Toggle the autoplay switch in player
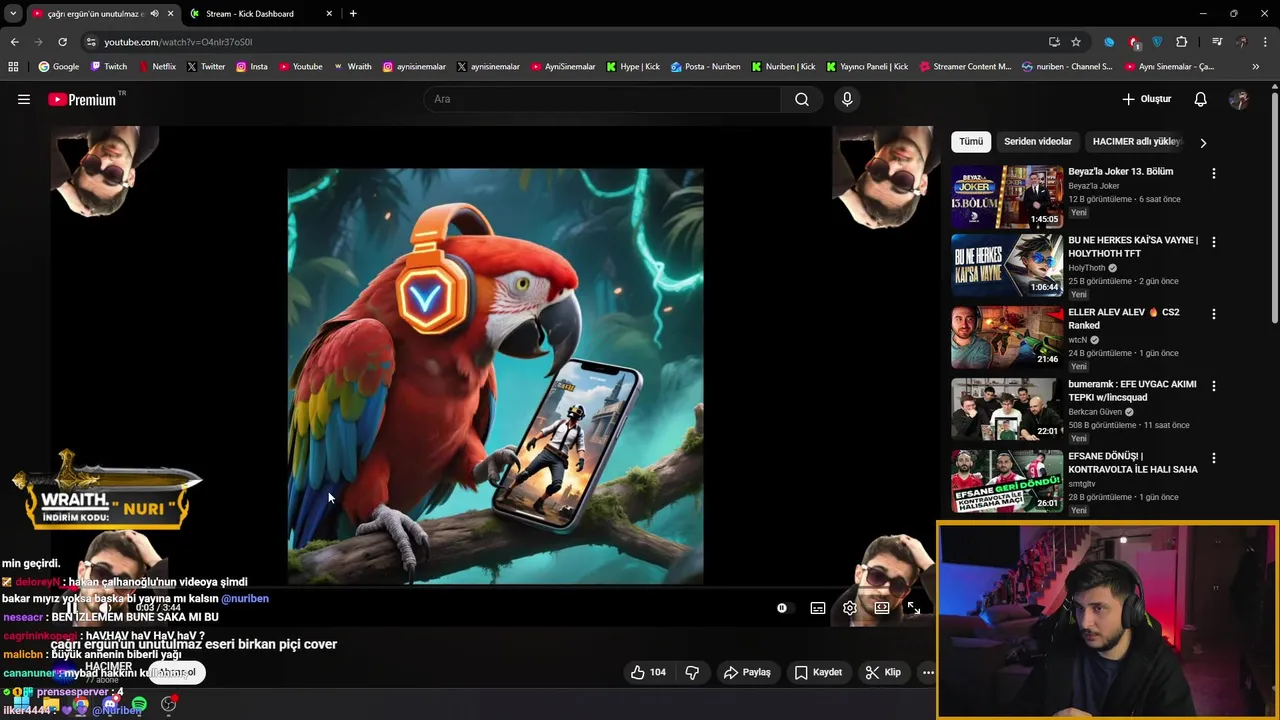The height and width of the screenshot is (720, 1280). tap(782, 608)
